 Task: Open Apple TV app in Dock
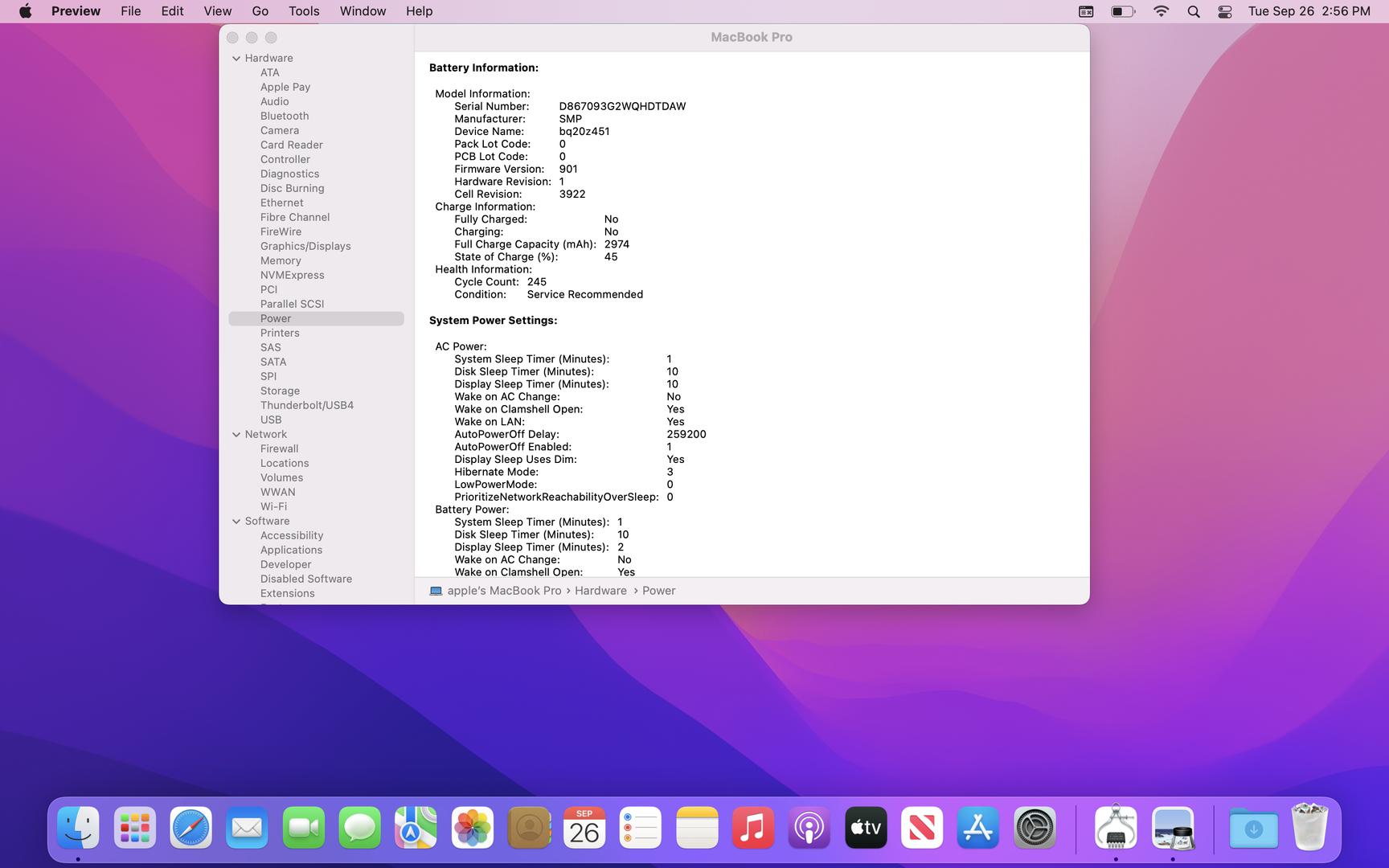coord(866,828)
